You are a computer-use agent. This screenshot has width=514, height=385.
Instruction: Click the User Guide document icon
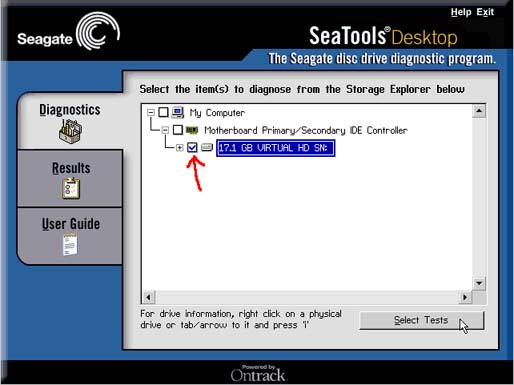point(70,245)
